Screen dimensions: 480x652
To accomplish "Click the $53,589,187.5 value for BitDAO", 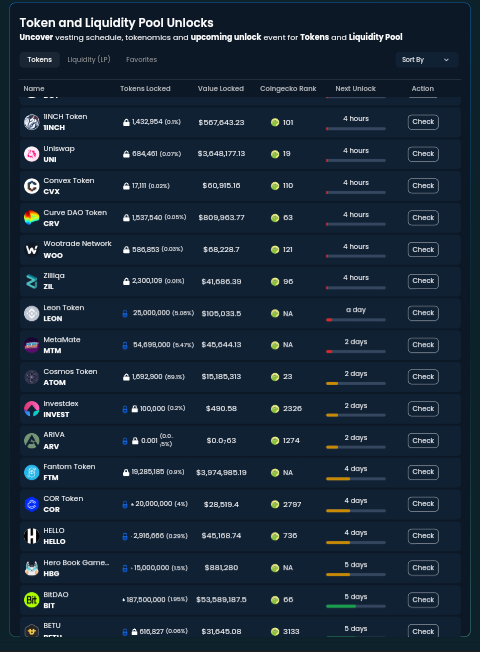I will pyautogui.click(x=221, y=600).
